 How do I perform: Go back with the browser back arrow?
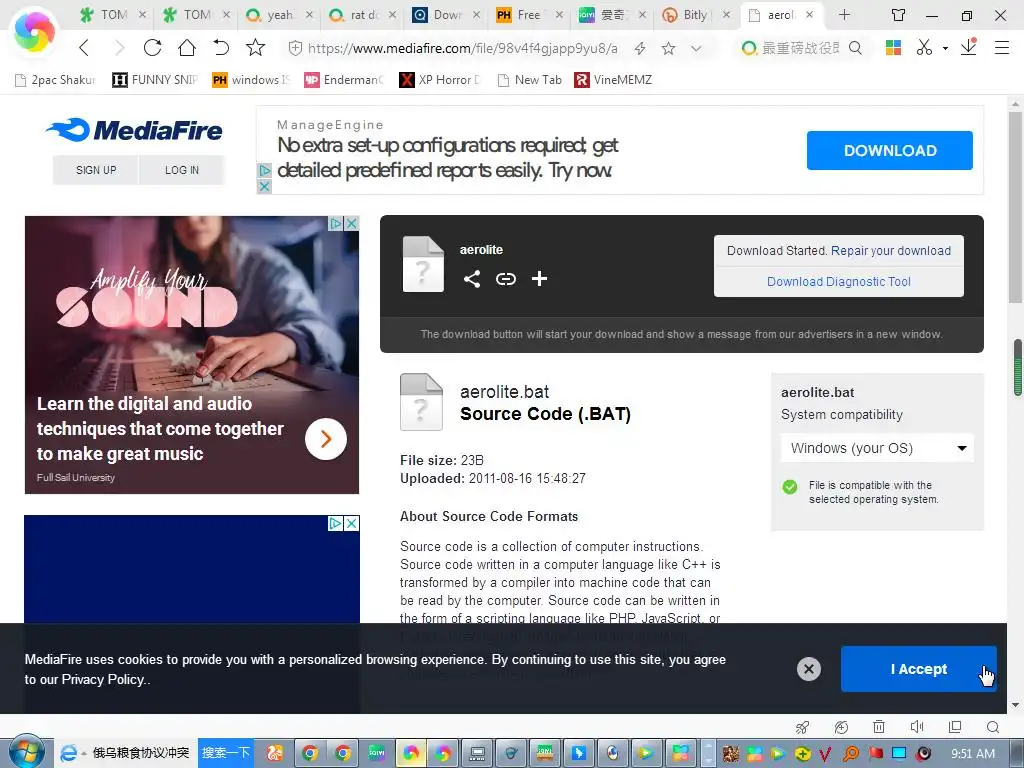(84, 48)
